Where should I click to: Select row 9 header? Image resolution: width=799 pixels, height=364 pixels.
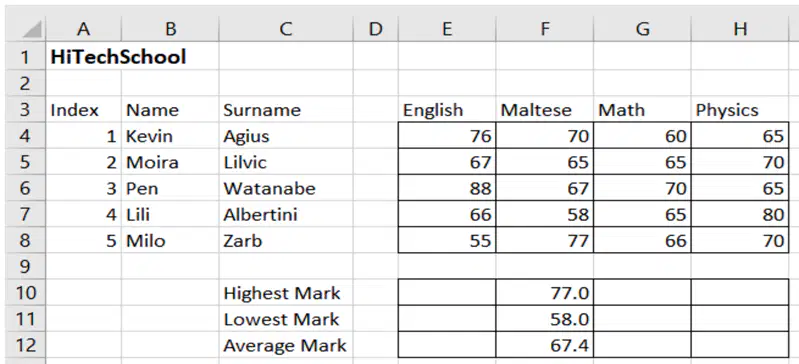coord(25,266)
